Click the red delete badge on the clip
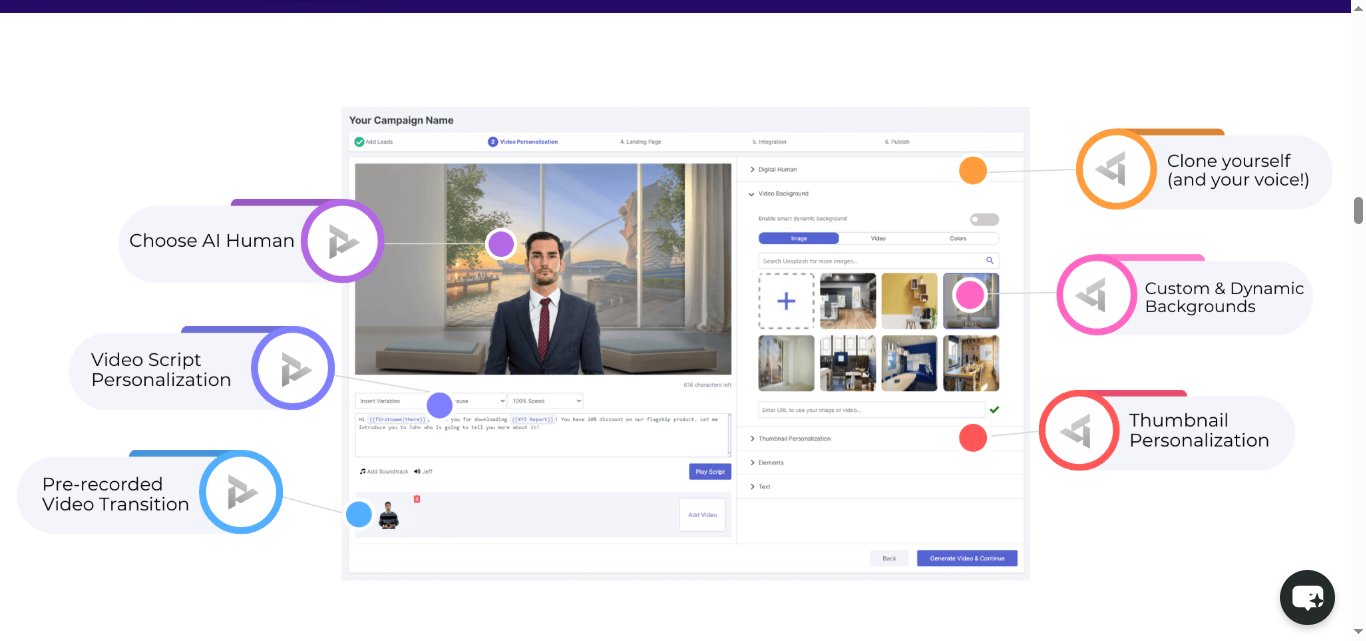Viewport: 1366px width, 641px height. [417, 499]
